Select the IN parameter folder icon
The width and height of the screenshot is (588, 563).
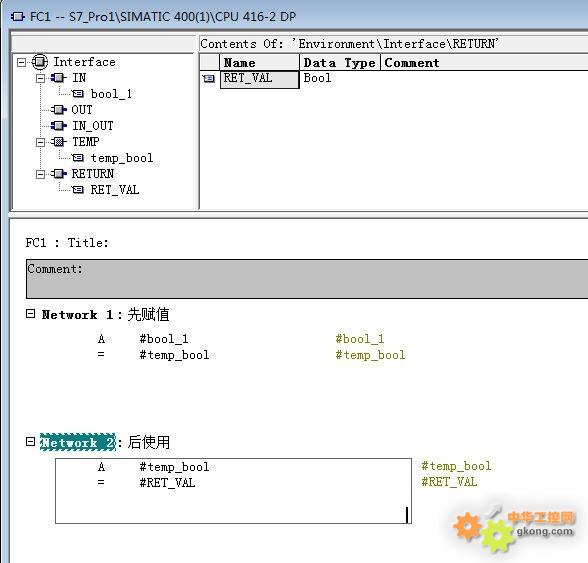[x=58, y=78]
